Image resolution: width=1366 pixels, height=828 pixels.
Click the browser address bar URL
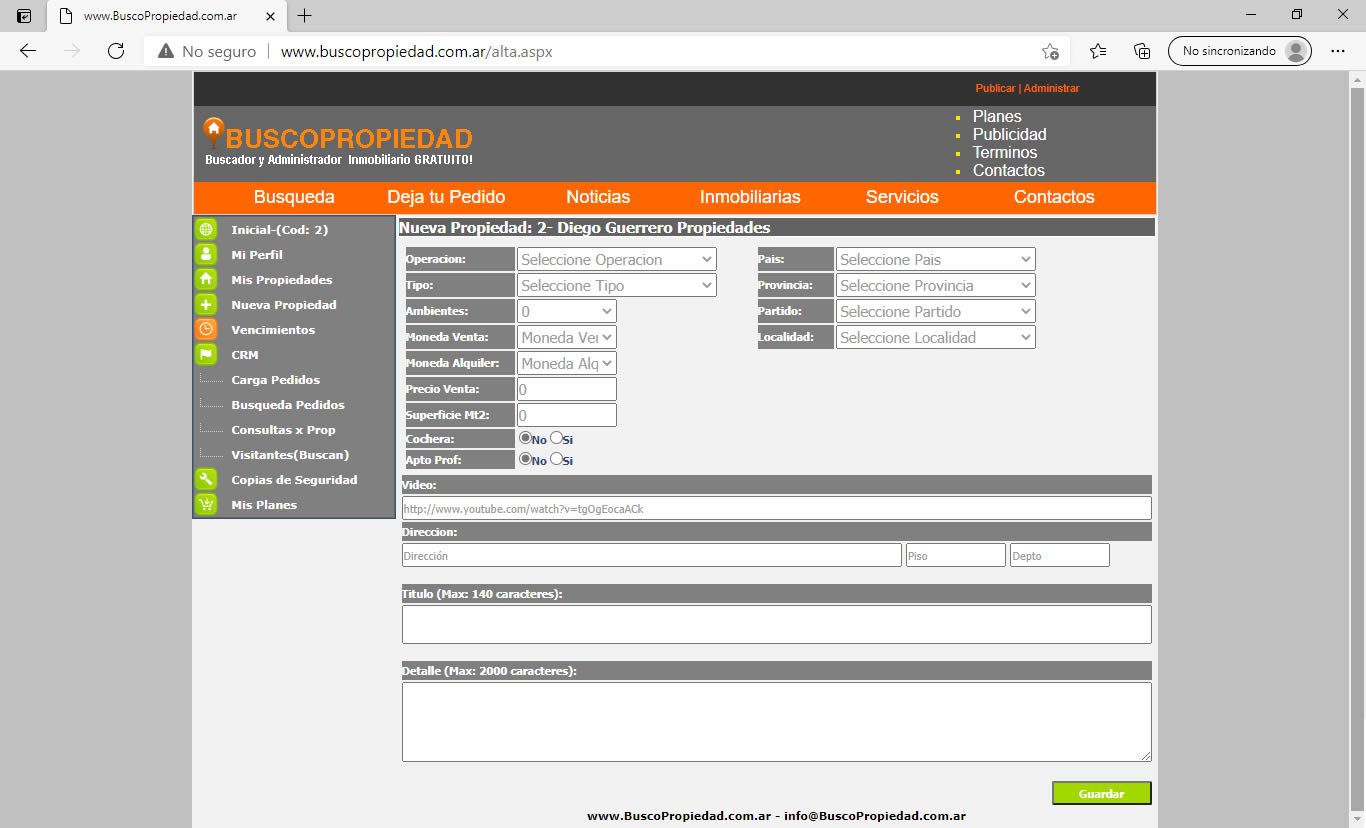point(417,51)
